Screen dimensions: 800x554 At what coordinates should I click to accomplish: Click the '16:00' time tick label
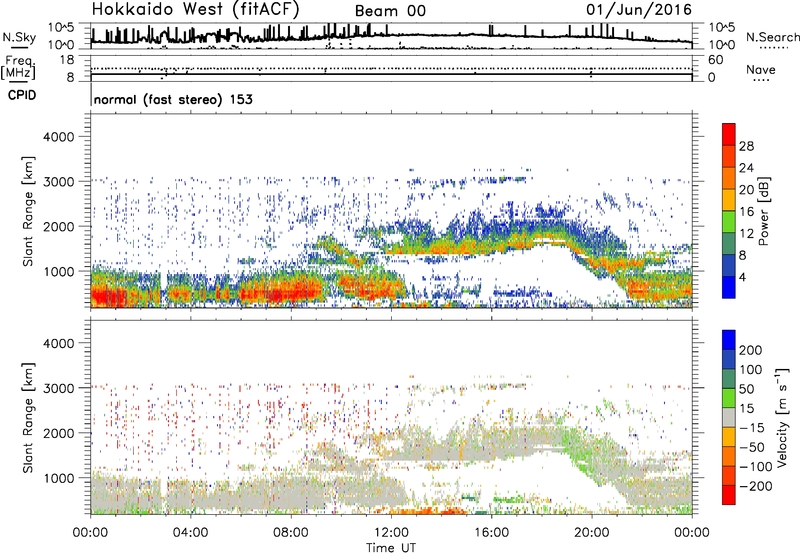point(492,533)
